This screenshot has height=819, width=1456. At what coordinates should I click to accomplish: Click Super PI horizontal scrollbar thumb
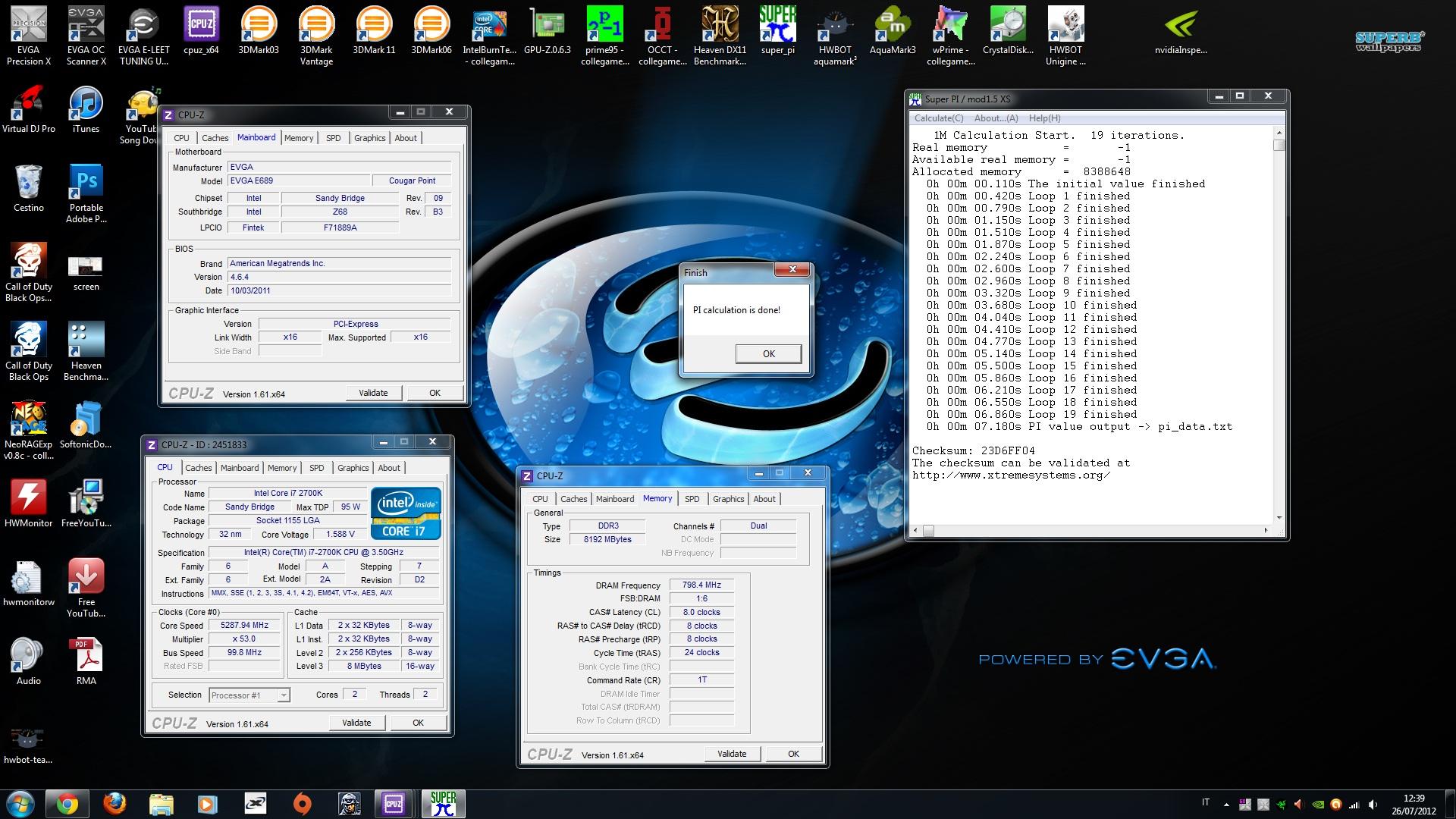928,530
